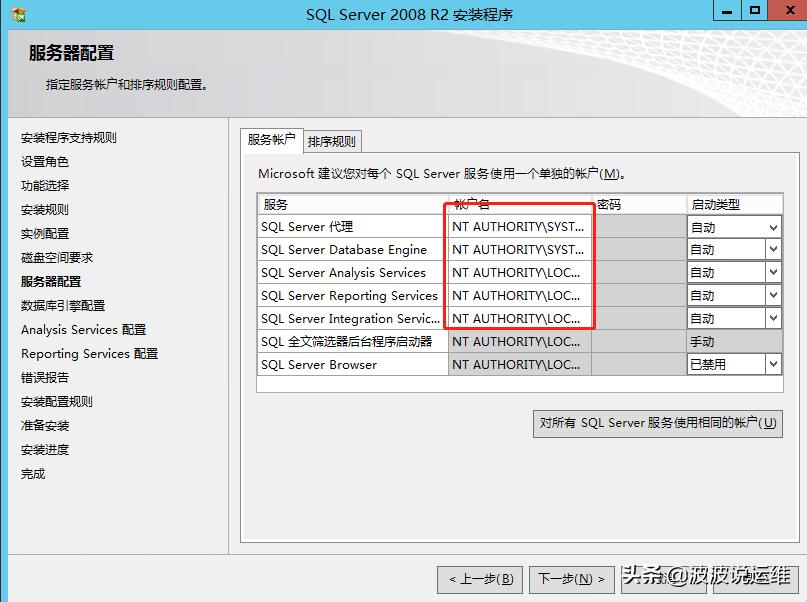
Task: Switch to the 服务帐户 tab
Action: pyautogui.click(x=271, y=141)
